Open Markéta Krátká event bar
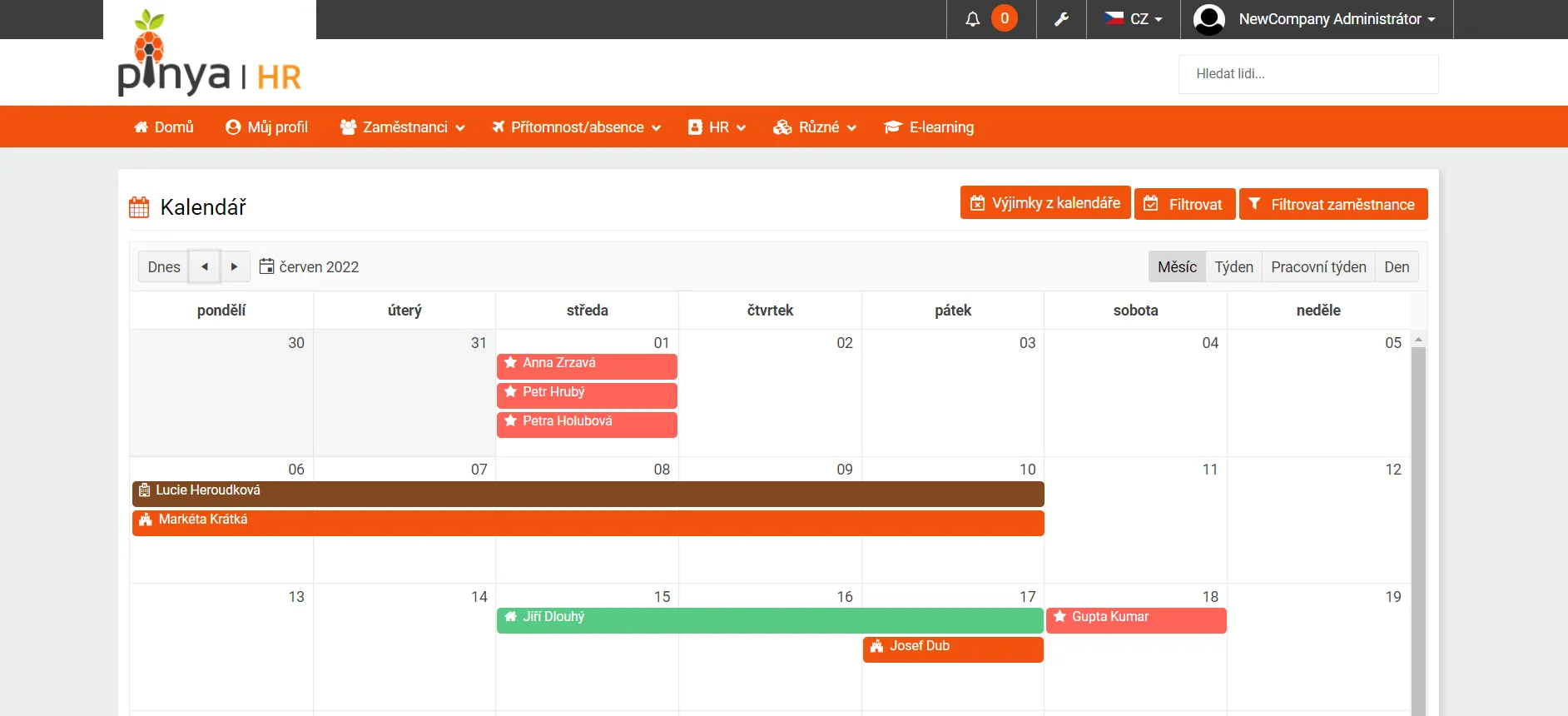The width and height of the screenshot is (1568, 716). [x=588, y=523]
